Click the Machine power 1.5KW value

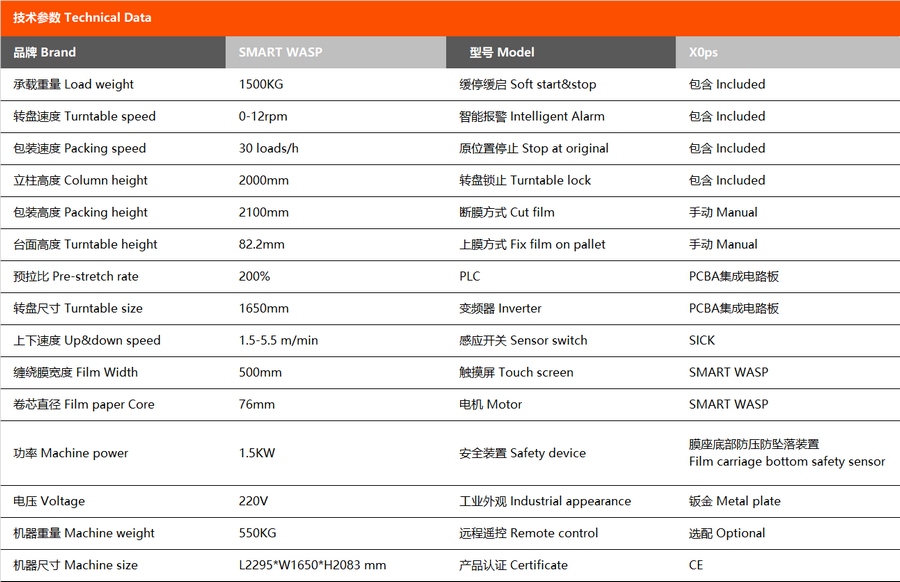(x=257, y=453)
